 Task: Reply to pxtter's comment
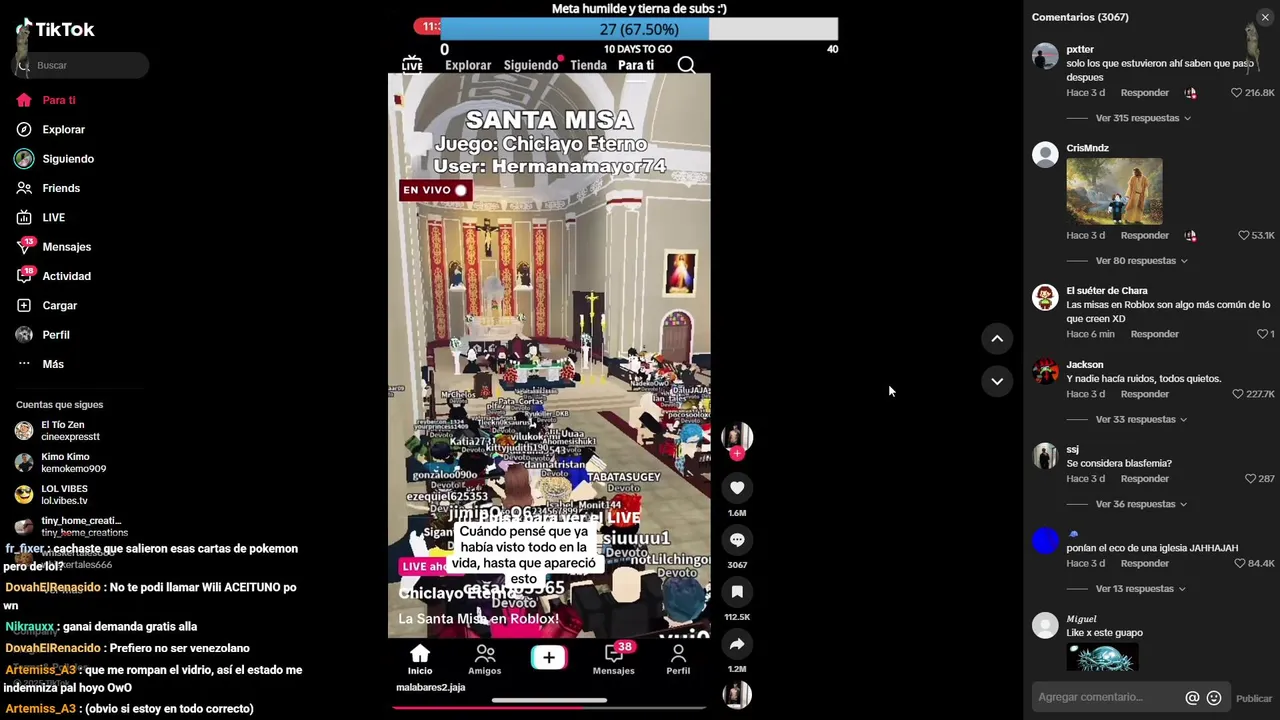1145,93
